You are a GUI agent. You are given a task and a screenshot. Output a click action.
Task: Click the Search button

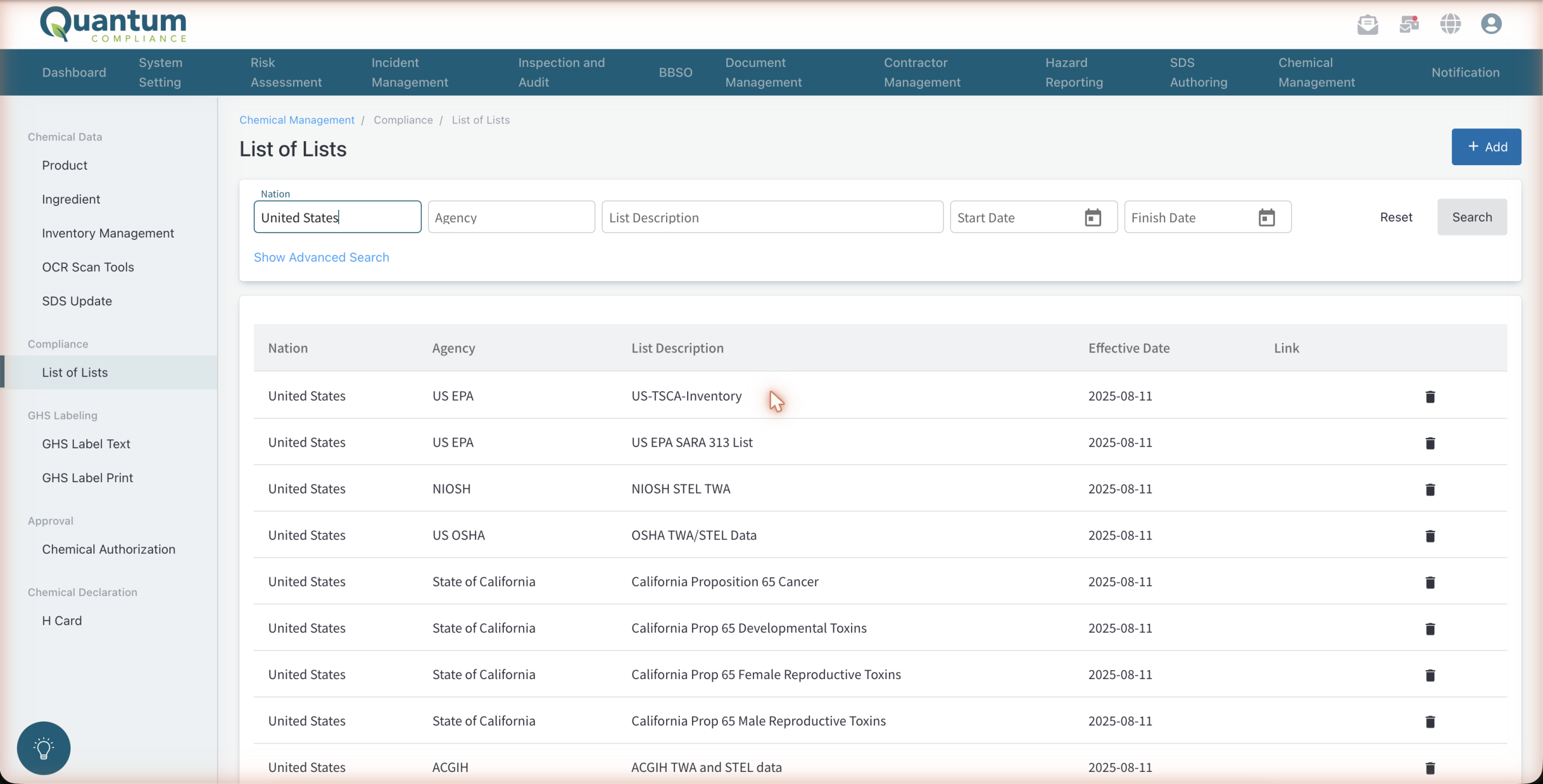[x=1472, y=217]
